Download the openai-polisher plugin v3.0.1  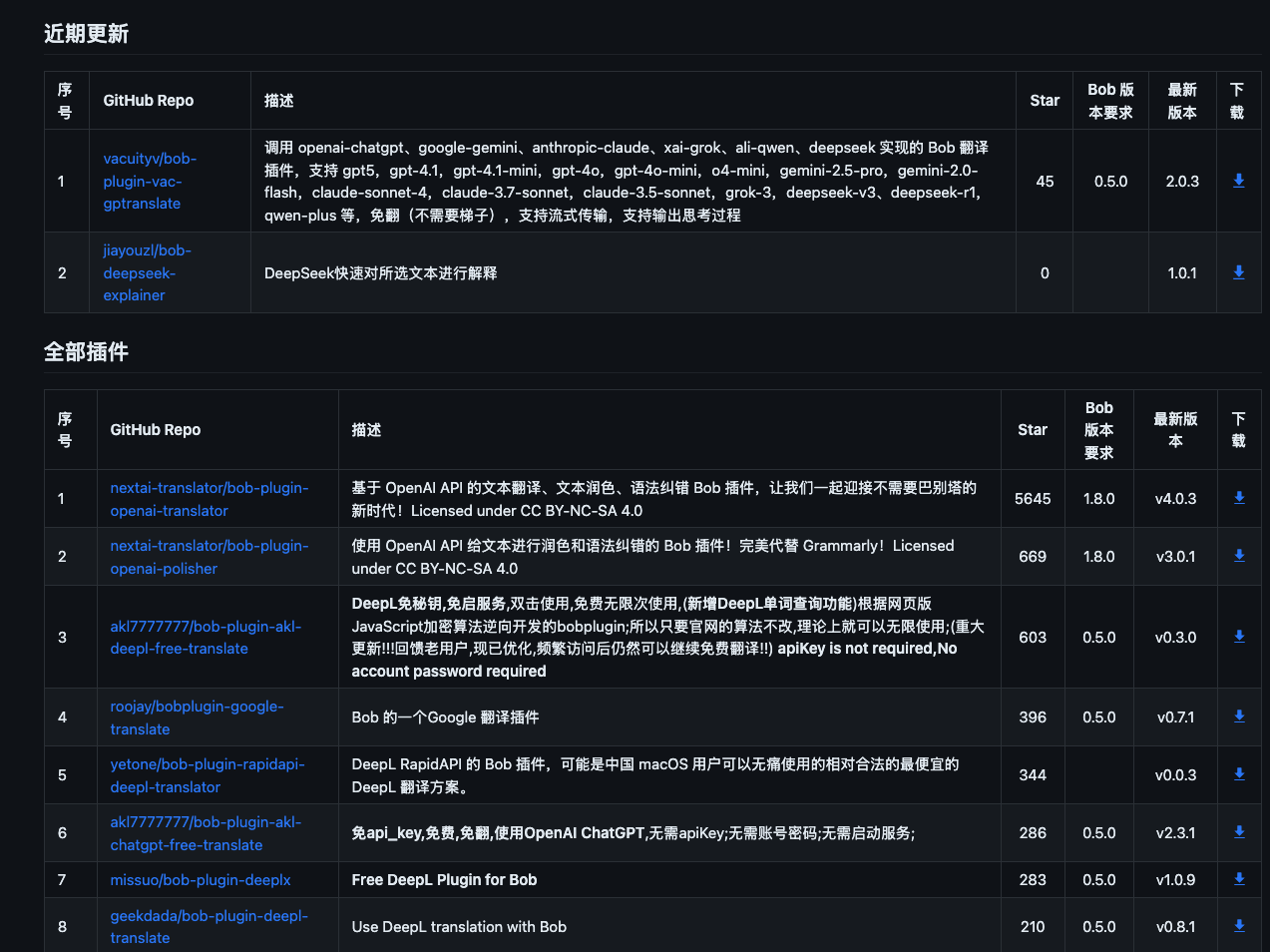click(1239, 556)
